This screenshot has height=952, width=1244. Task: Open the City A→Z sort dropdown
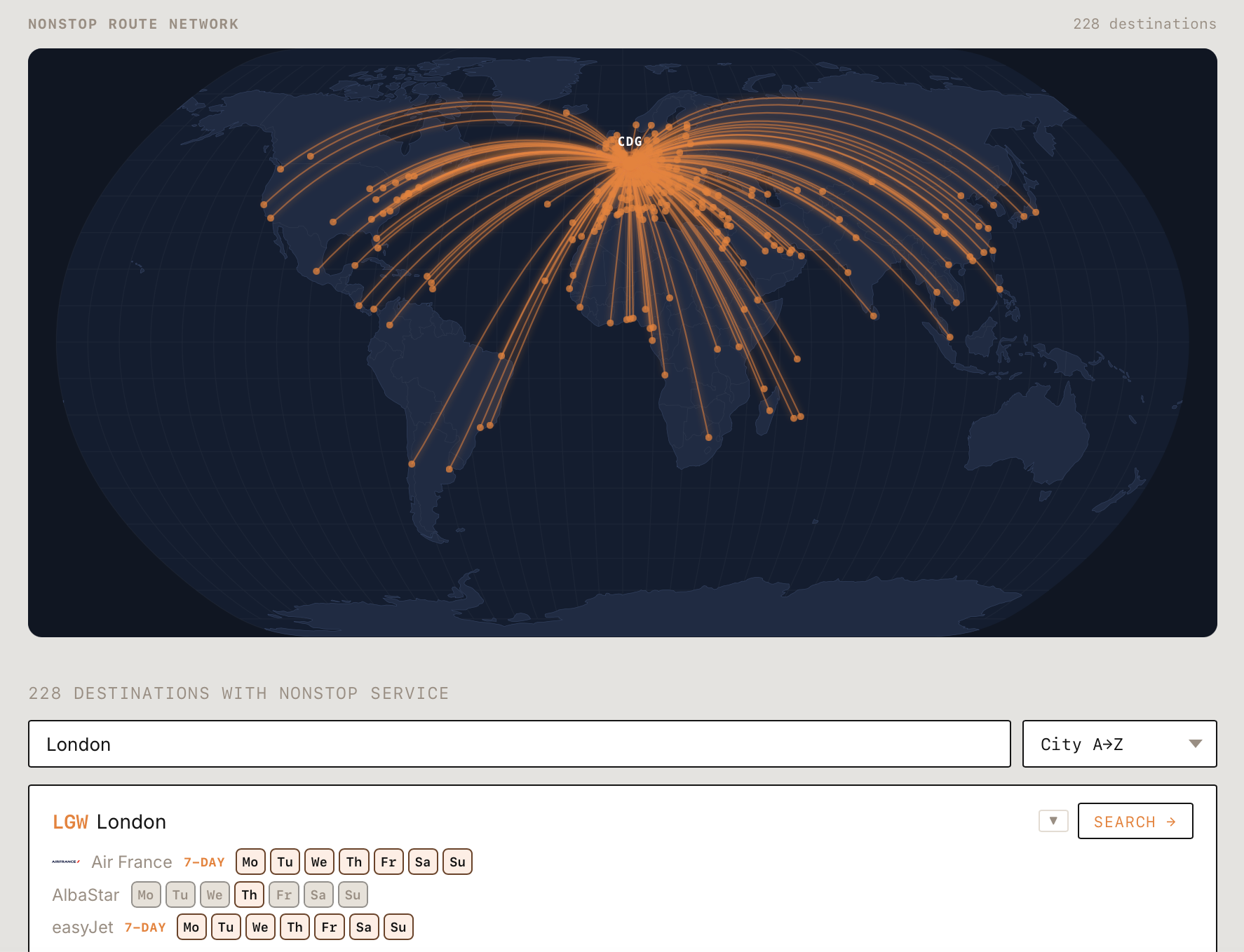(1118, 744)
